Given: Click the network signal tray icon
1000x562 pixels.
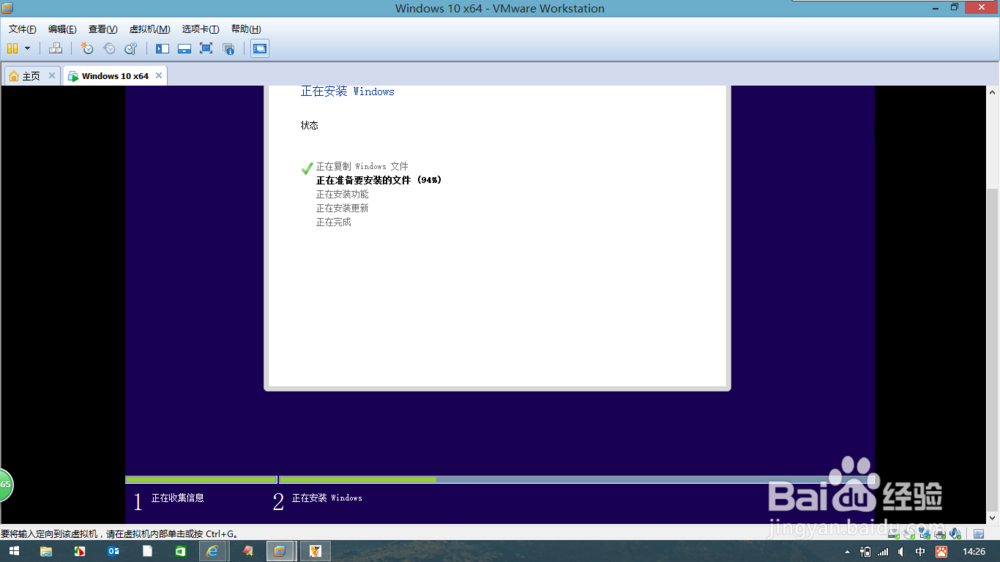Looking at the screenshot, I should pyautogui.click(x=883, y=552).
